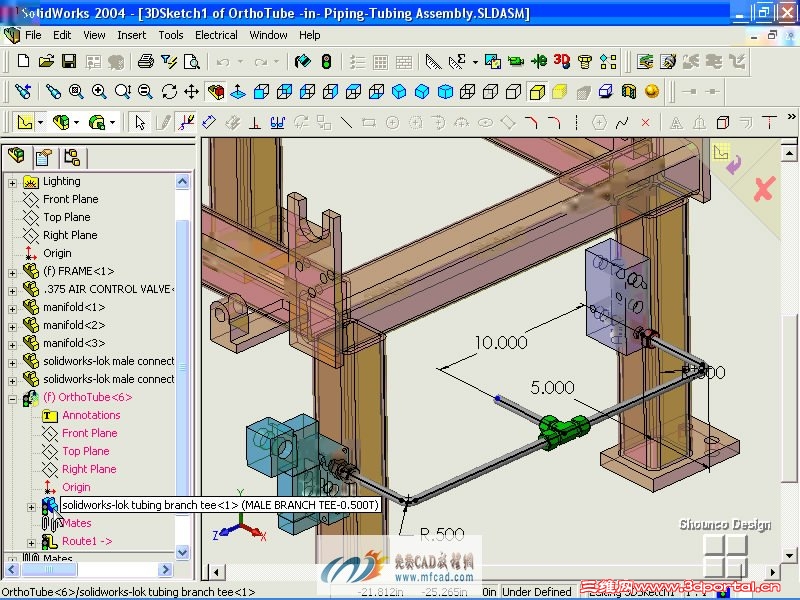
Task: Switch to Shaded display mode
Action: (560, 92)
